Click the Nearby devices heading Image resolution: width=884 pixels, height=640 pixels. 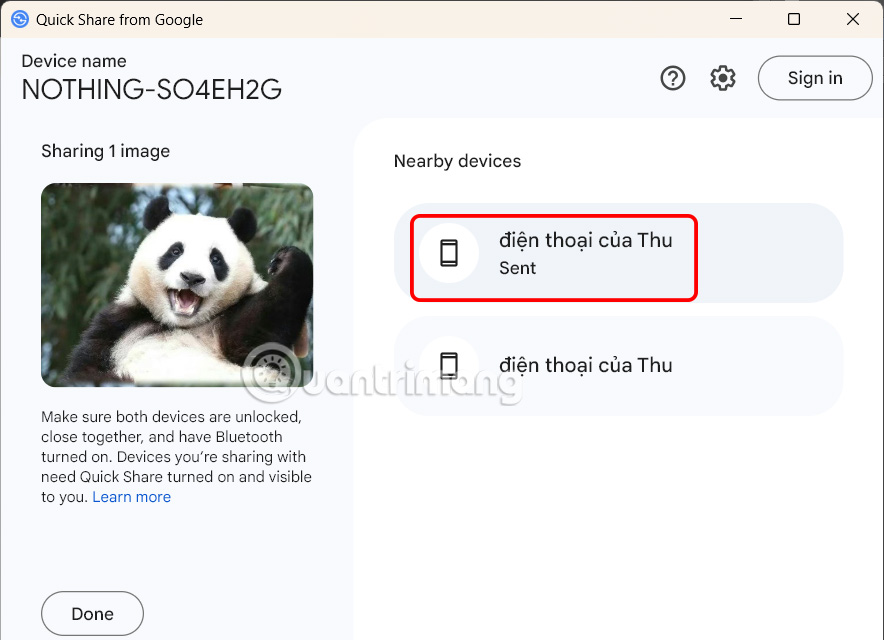pos(457,161)
